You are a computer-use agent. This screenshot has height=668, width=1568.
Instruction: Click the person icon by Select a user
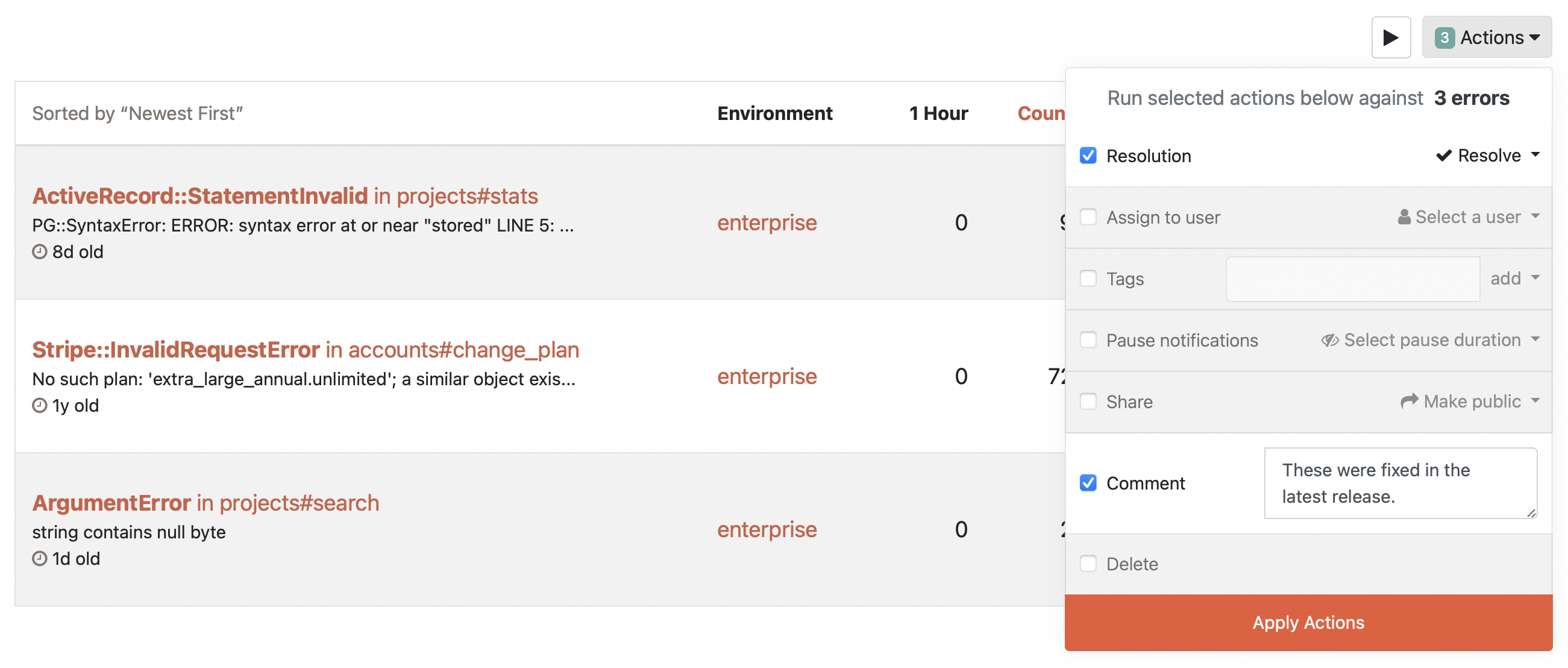pyautogui.click(x=1403, y=217)
